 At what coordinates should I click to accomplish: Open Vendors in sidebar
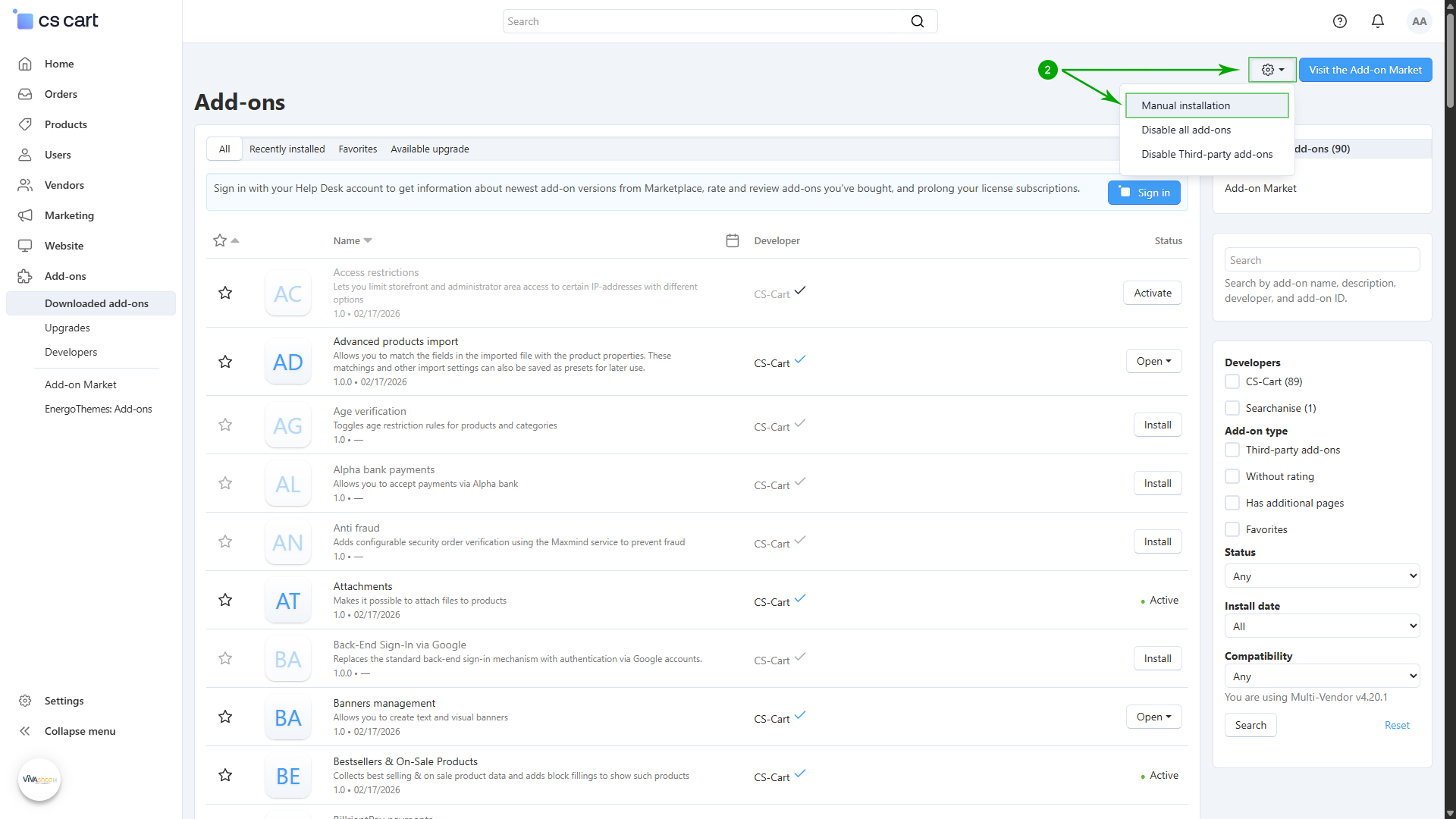[x=64, y=185]
